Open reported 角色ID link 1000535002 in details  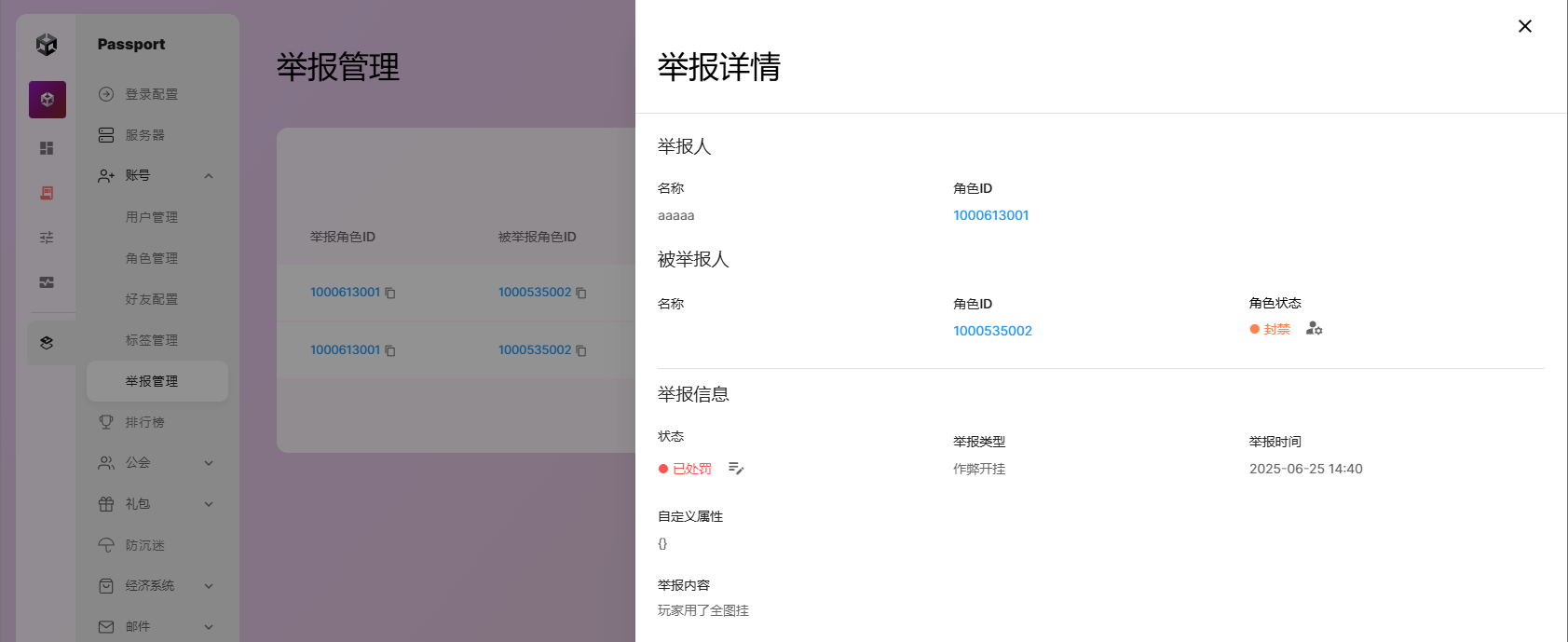point(992,331)
